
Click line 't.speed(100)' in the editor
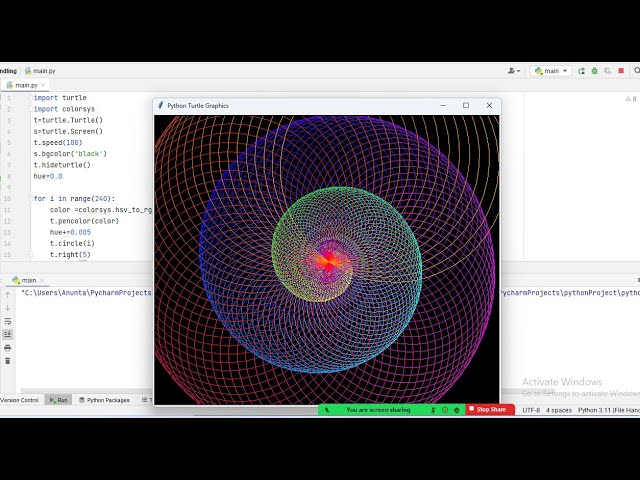(58, 143)
